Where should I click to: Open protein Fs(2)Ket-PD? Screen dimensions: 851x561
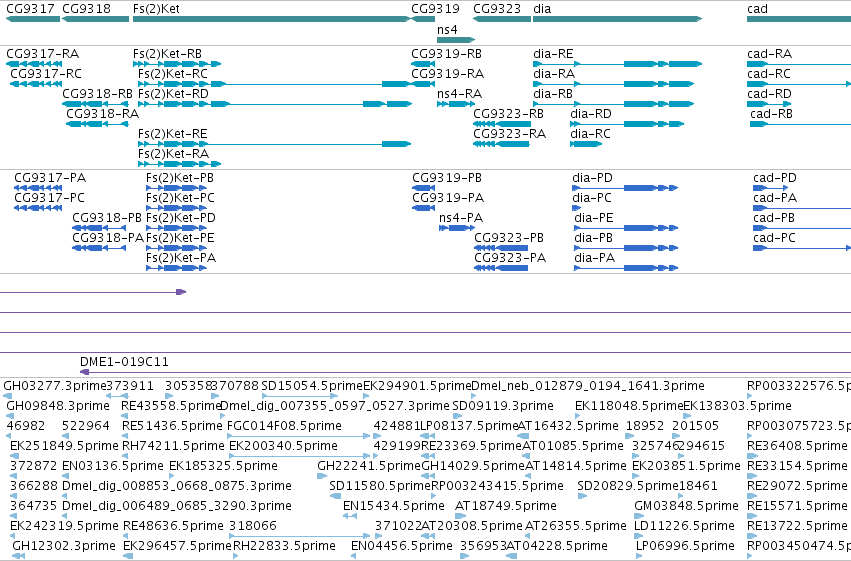181,218
